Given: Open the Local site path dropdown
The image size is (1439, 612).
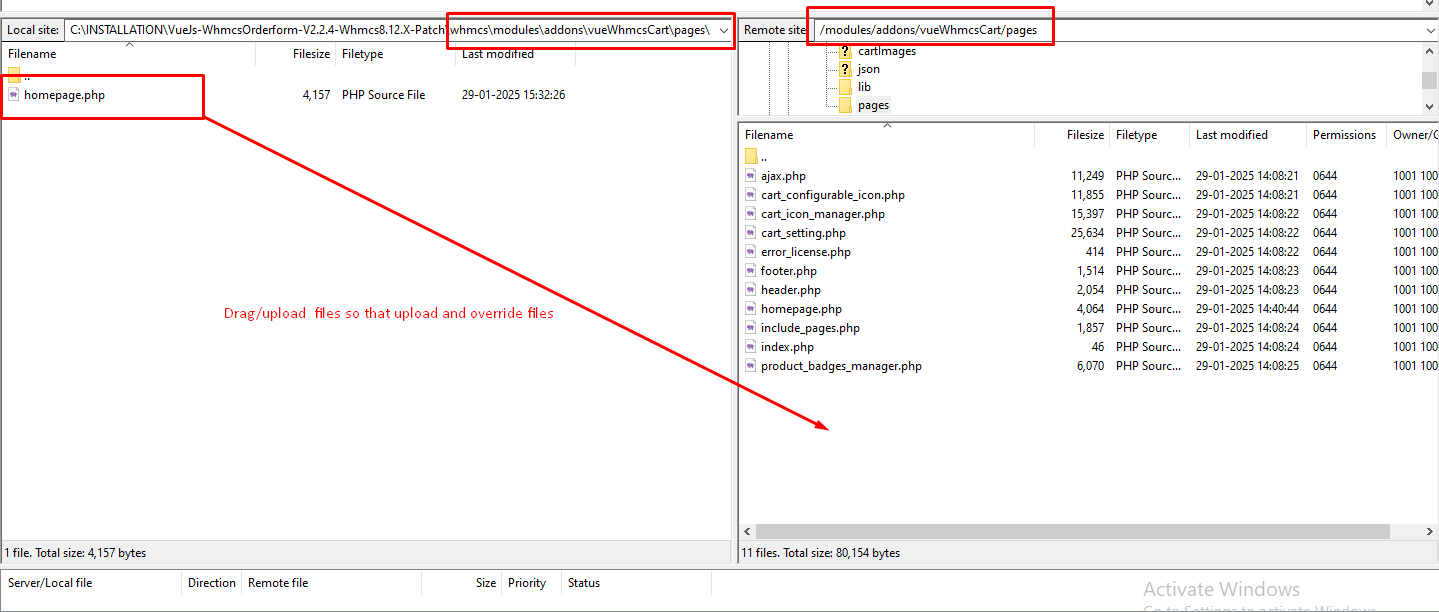Looking at the screenshot, I should pyautogui.click(x=723, y=30).
